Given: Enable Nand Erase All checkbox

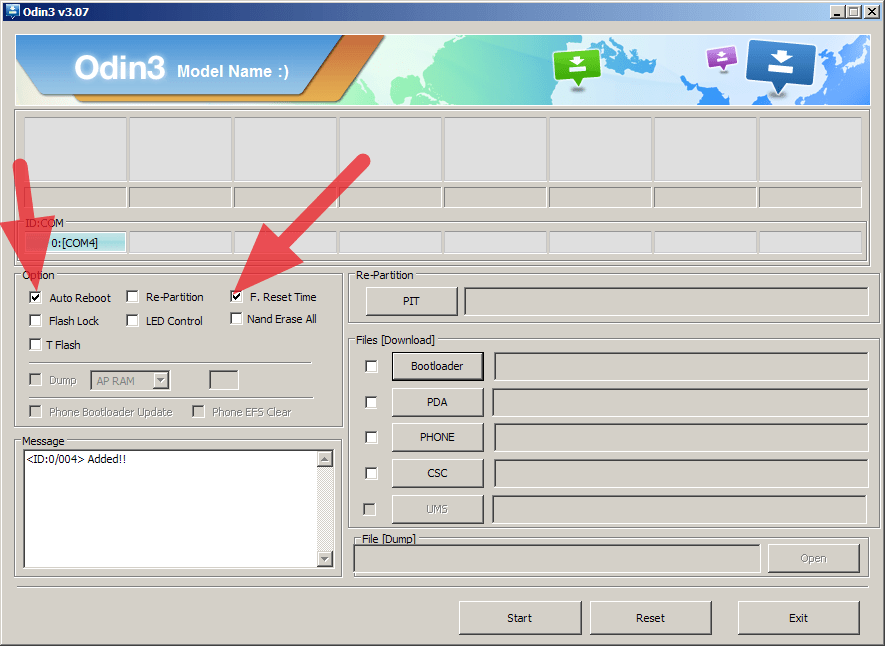Looking at the screenshot, I should (x=236, y=319).
